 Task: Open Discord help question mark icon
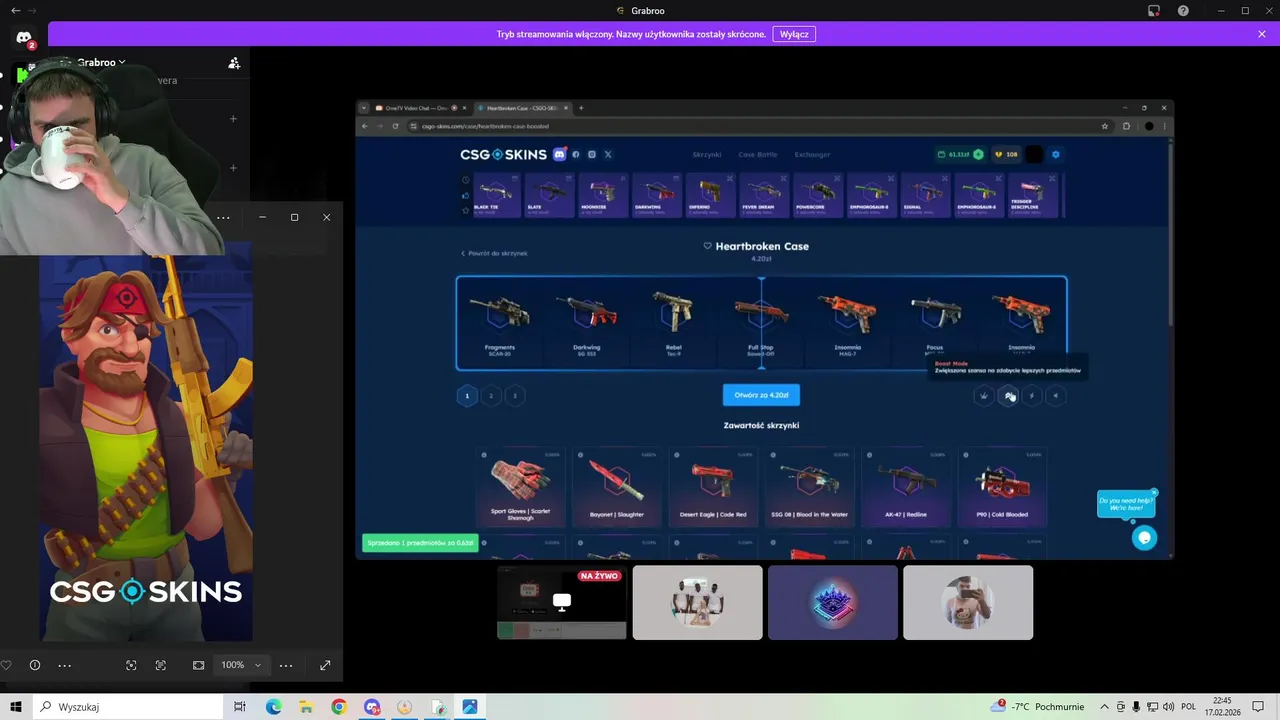[x=1184, y=11]
